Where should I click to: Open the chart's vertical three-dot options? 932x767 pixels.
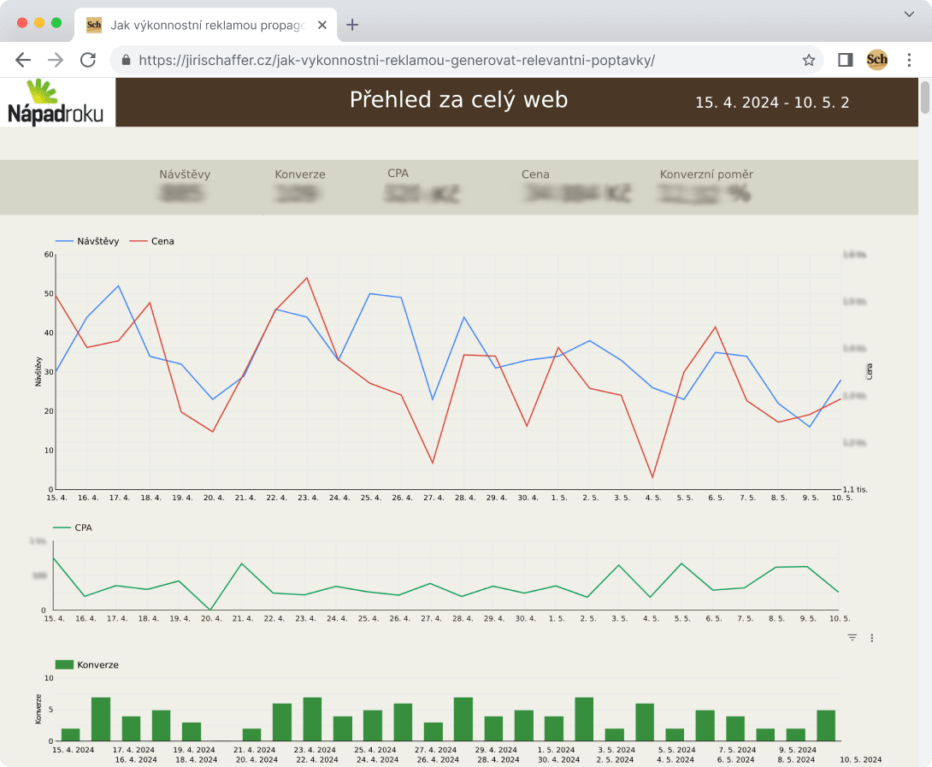pyautogui.click(x=872, y=638)
